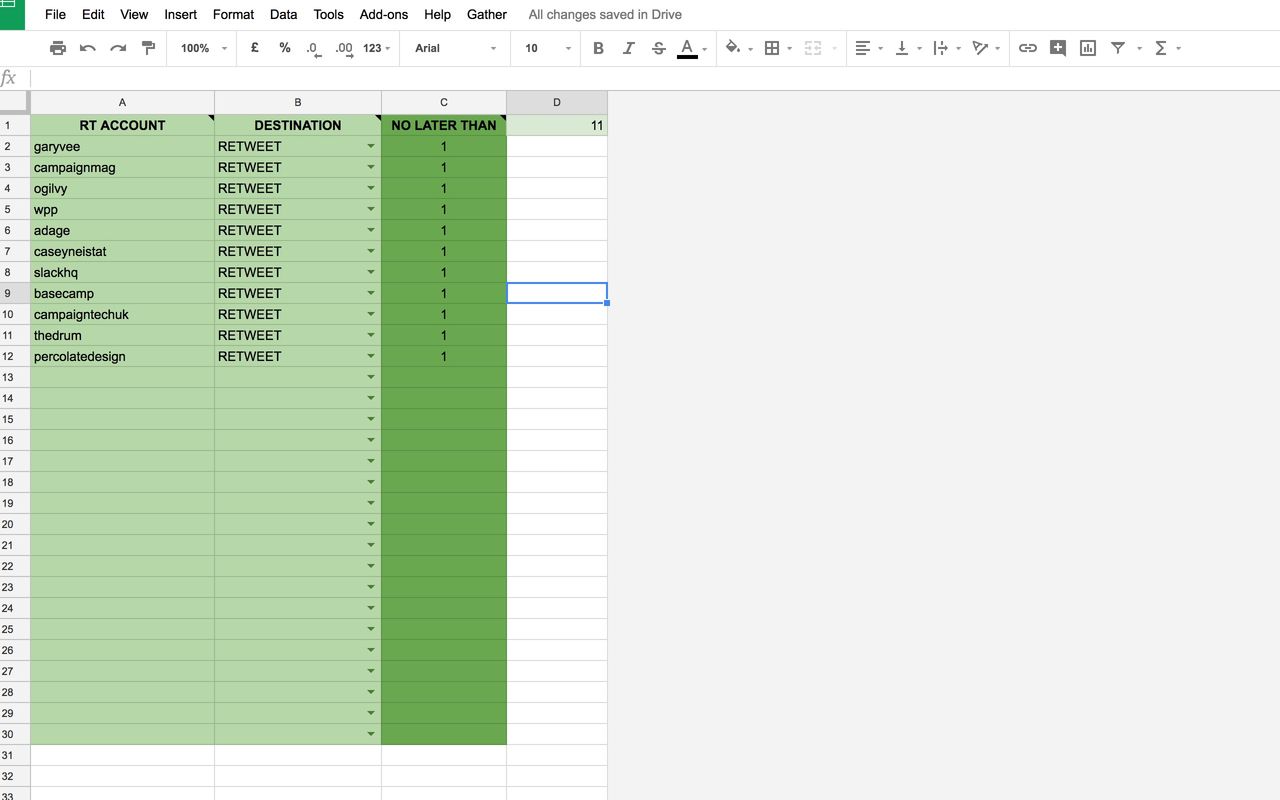The height and width of the screenshot is (800, 1280).
Task: Open the zoom 100% dropdown
Action: [x=204, y=48]
